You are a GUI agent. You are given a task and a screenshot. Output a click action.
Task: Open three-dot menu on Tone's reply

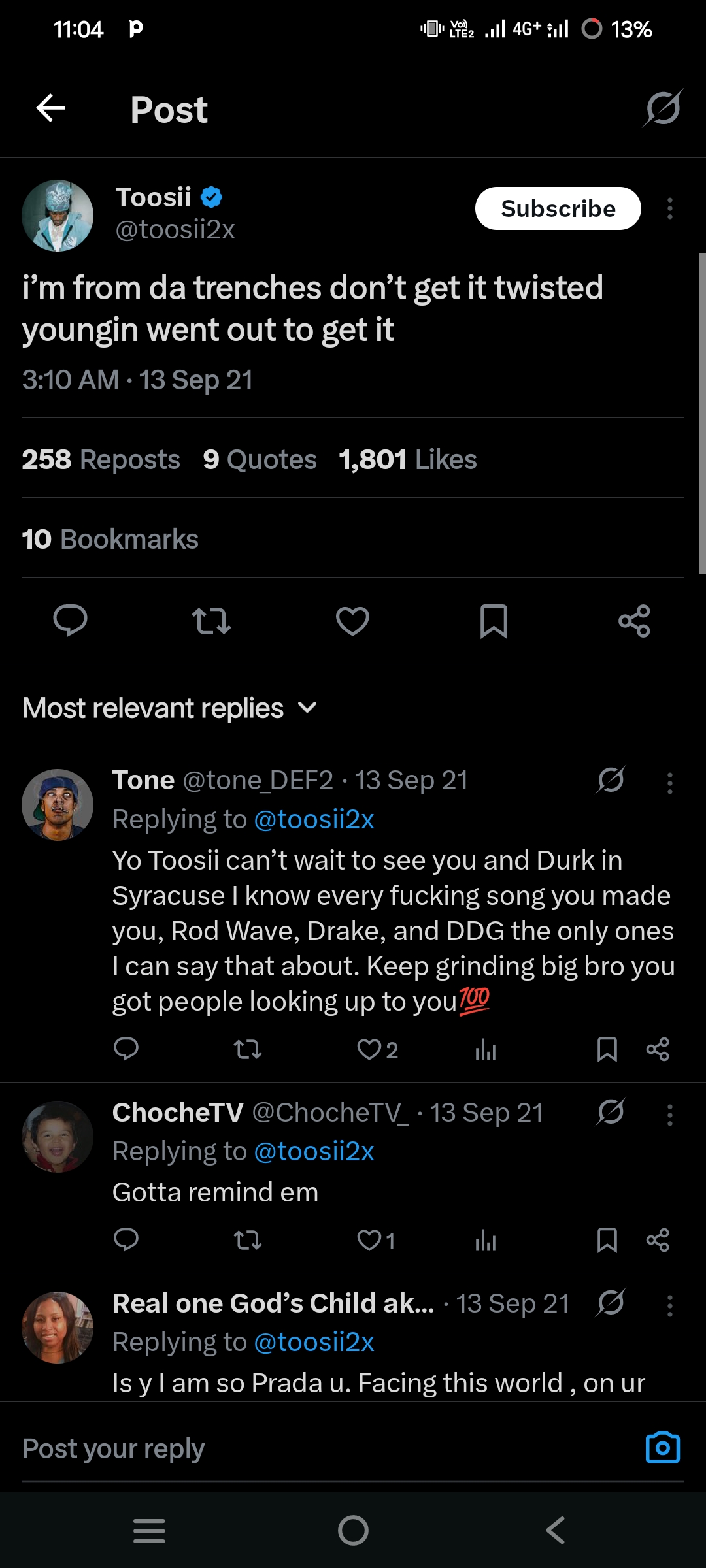(670, 783)
